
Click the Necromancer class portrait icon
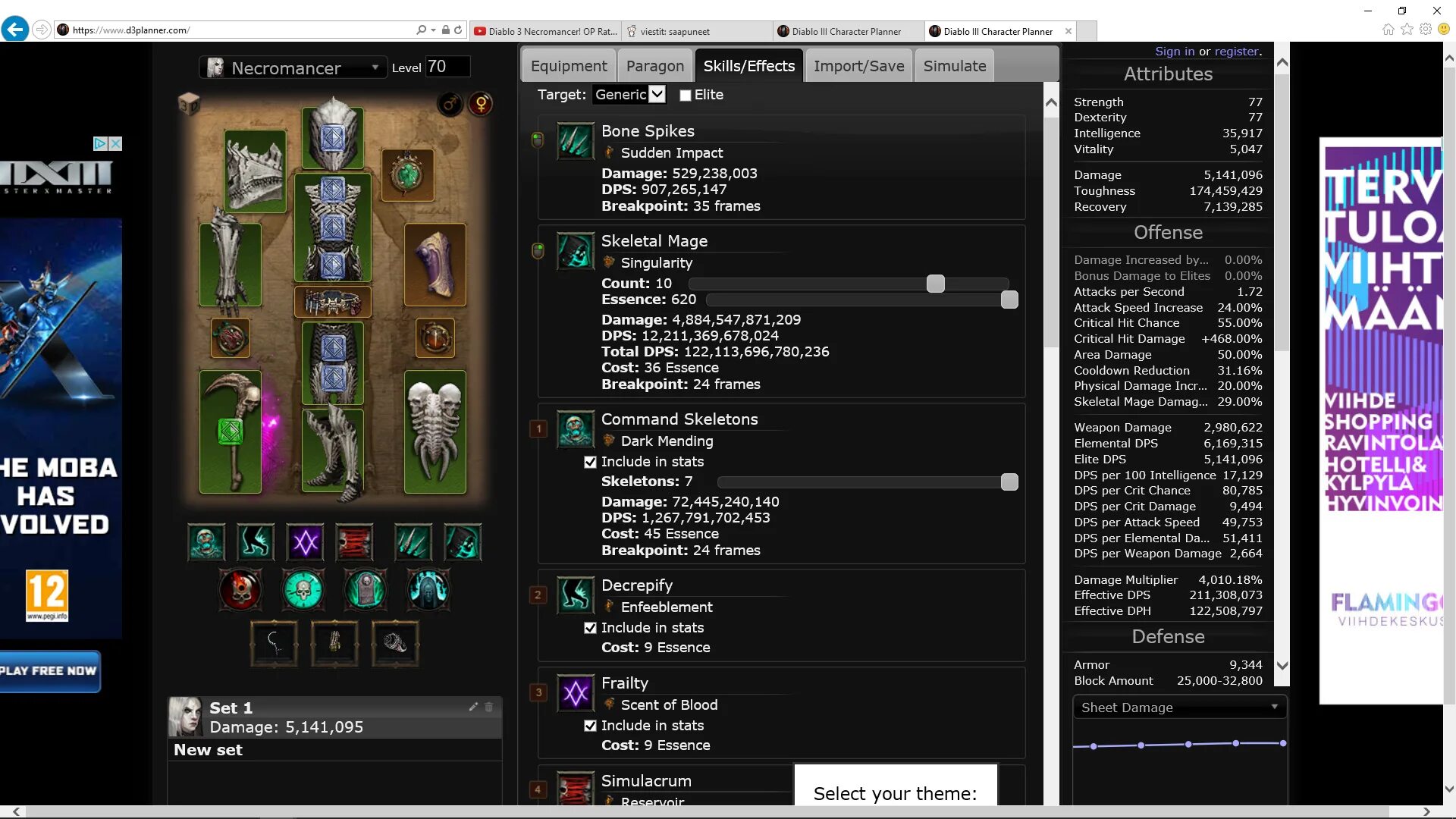(x=213, y=67)
